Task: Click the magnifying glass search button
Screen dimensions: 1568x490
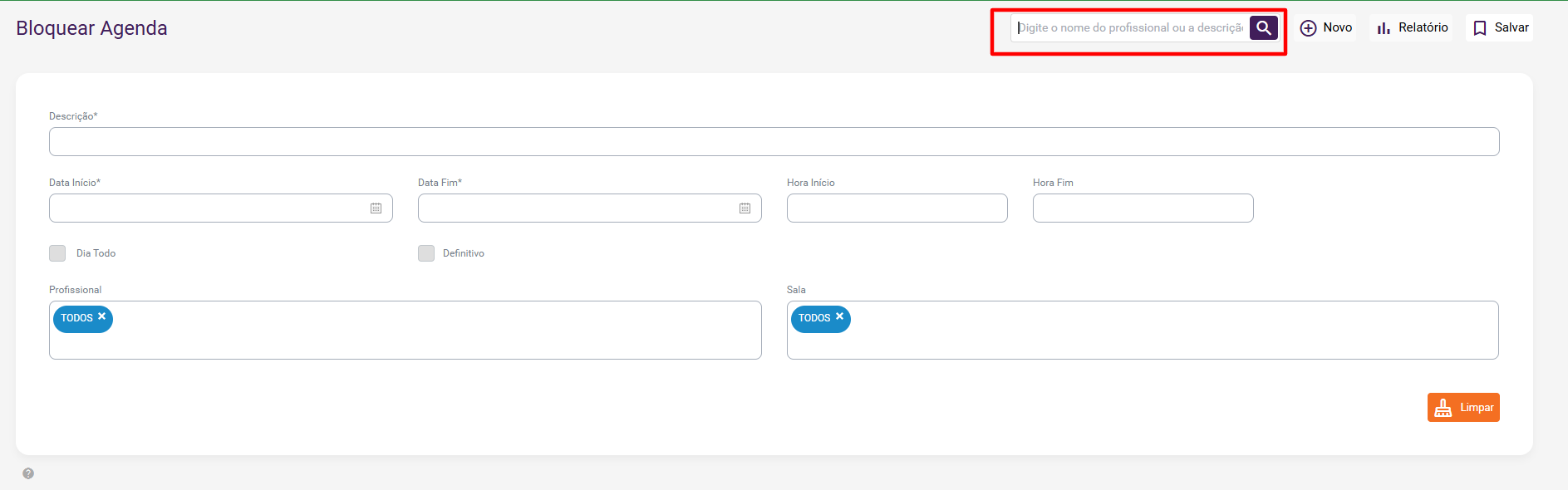Action: [1263, 27]
